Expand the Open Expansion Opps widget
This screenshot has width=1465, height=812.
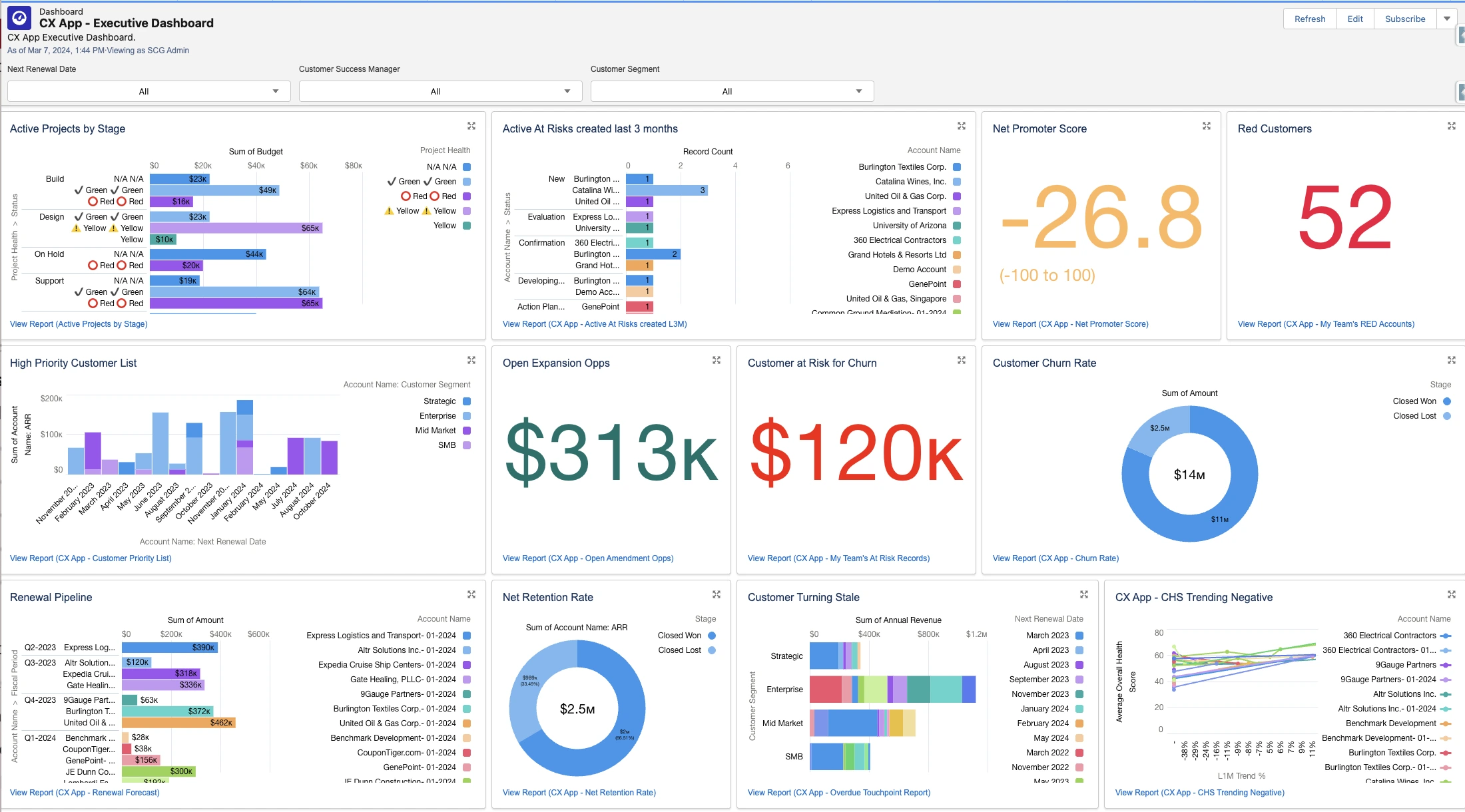(717, 360)
